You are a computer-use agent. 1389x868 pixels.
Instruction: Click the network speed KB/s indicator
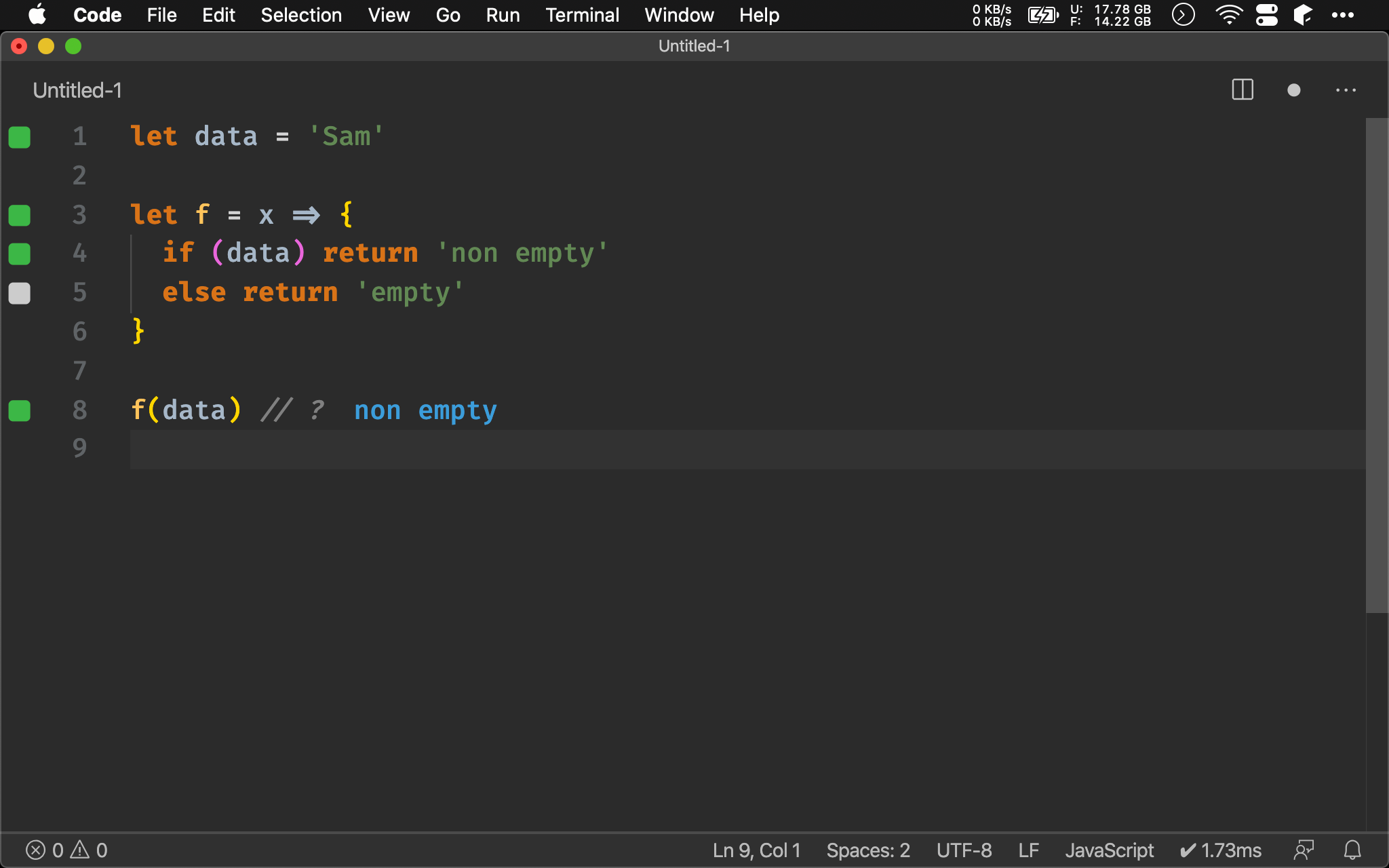992,15
